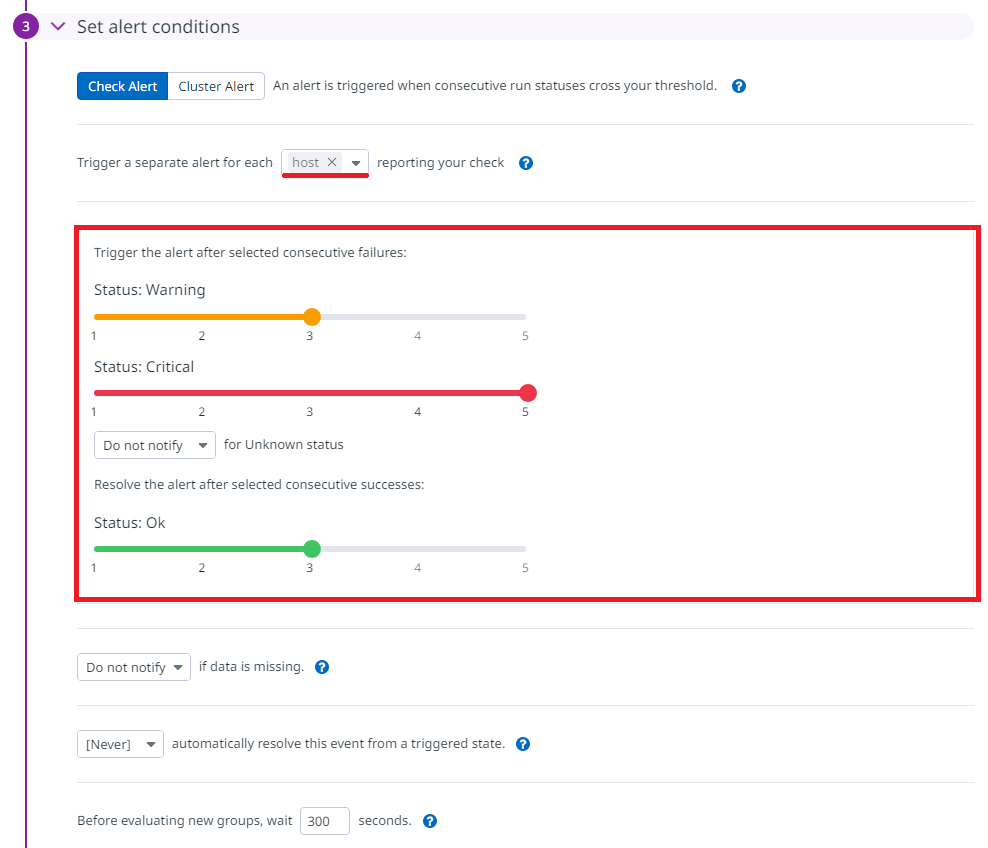
Task: Open the host grouping dropdown arrow
Action: point(356,163)
